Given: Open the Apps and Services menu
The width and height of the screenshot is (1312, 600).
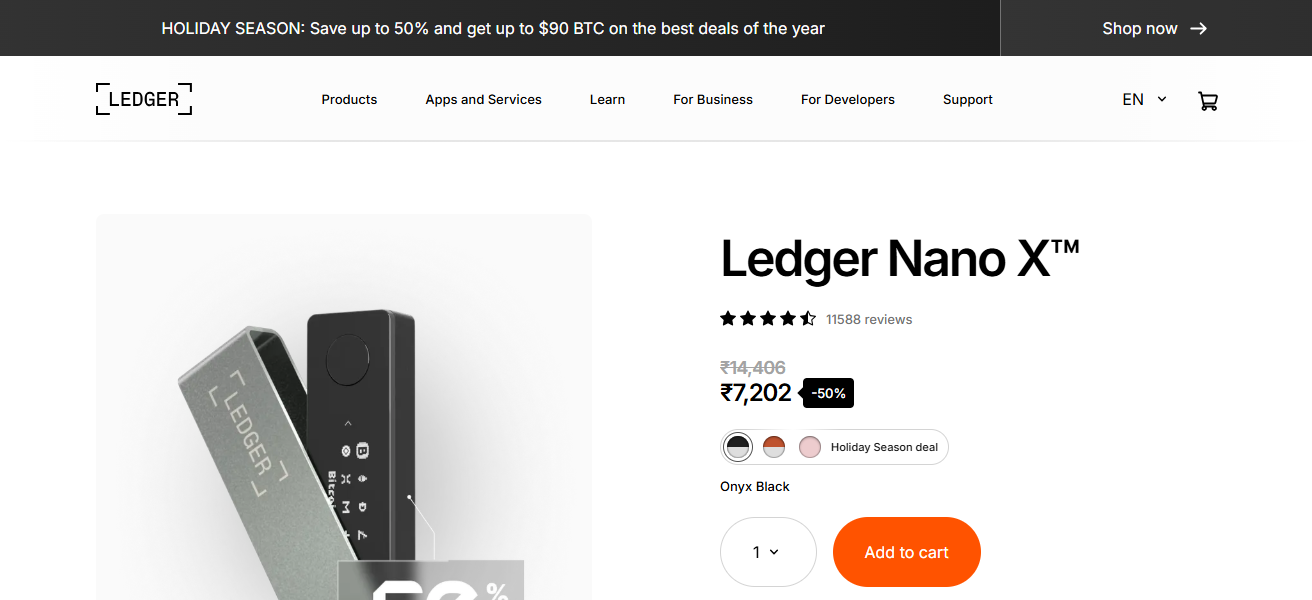Looking at the screenshot, I should [483, 99].
